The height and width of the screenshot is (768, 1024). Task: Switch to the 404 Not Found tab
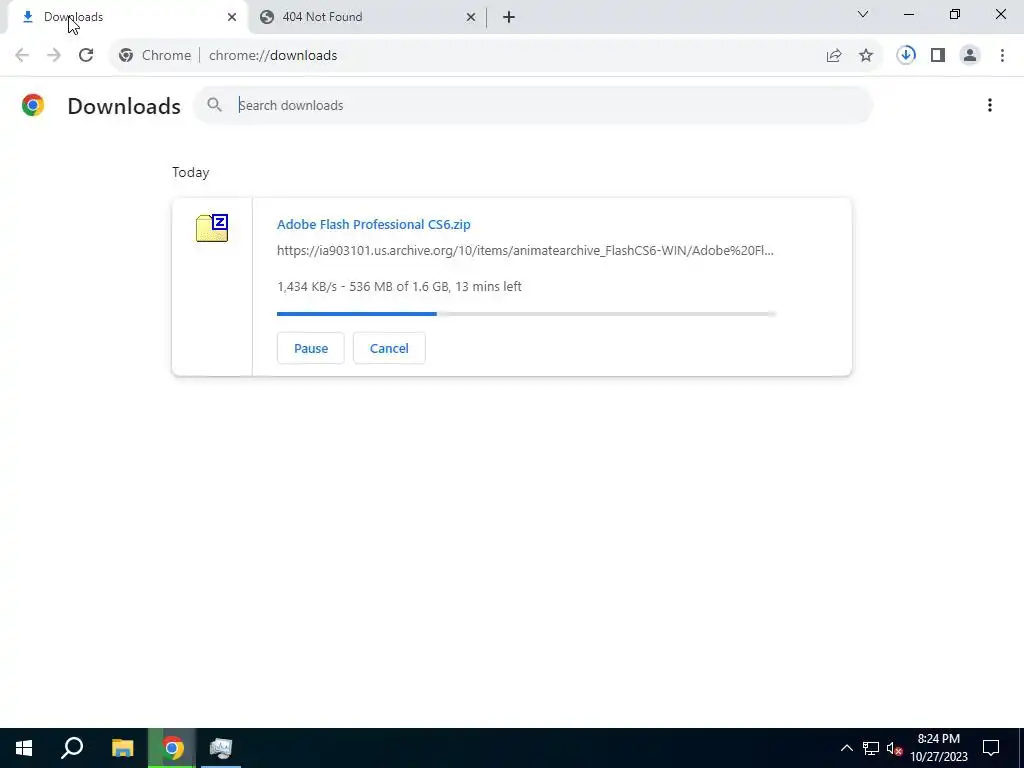(x=366, y=17)
